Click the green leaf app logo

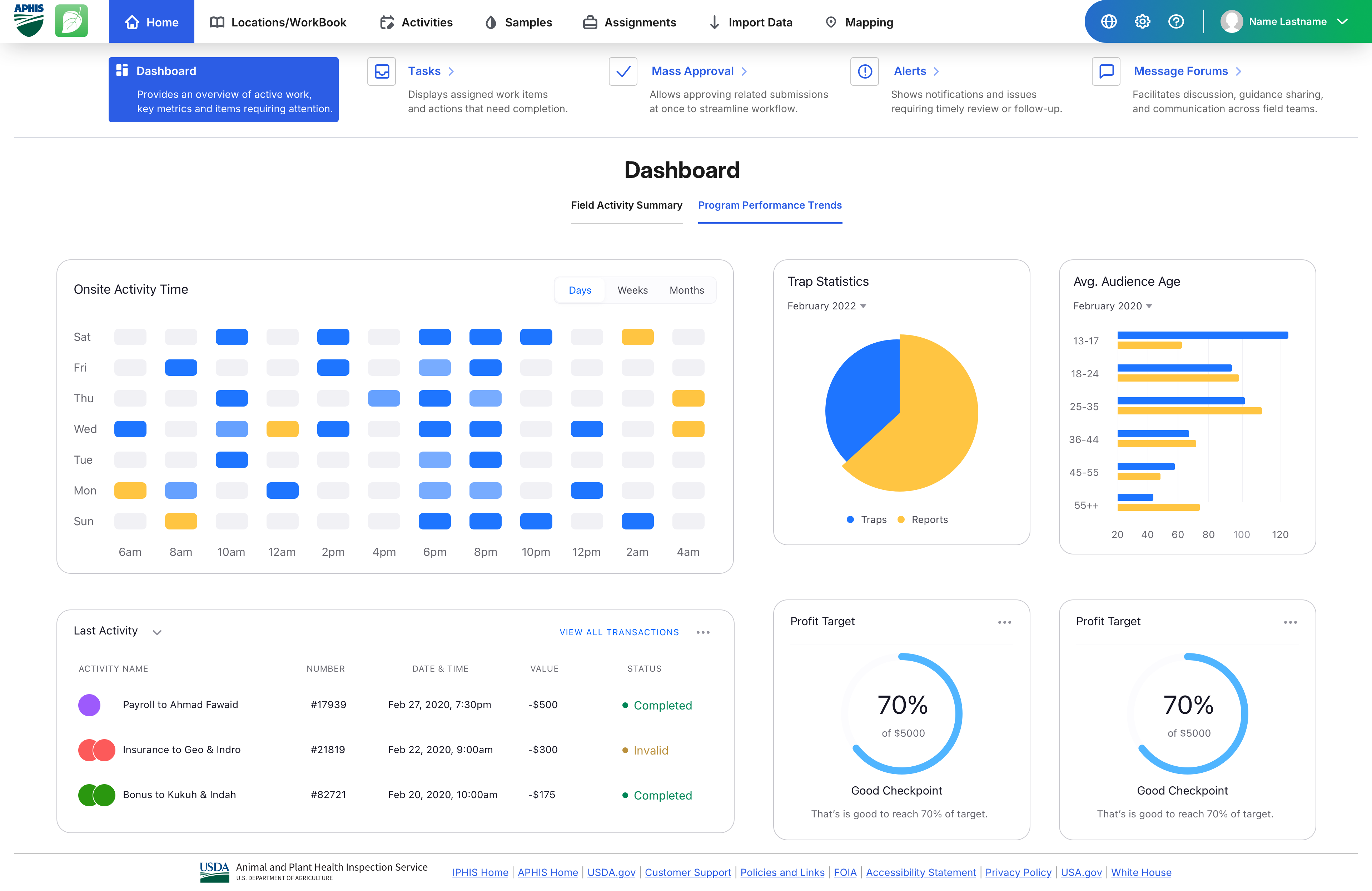coord(71,21)
